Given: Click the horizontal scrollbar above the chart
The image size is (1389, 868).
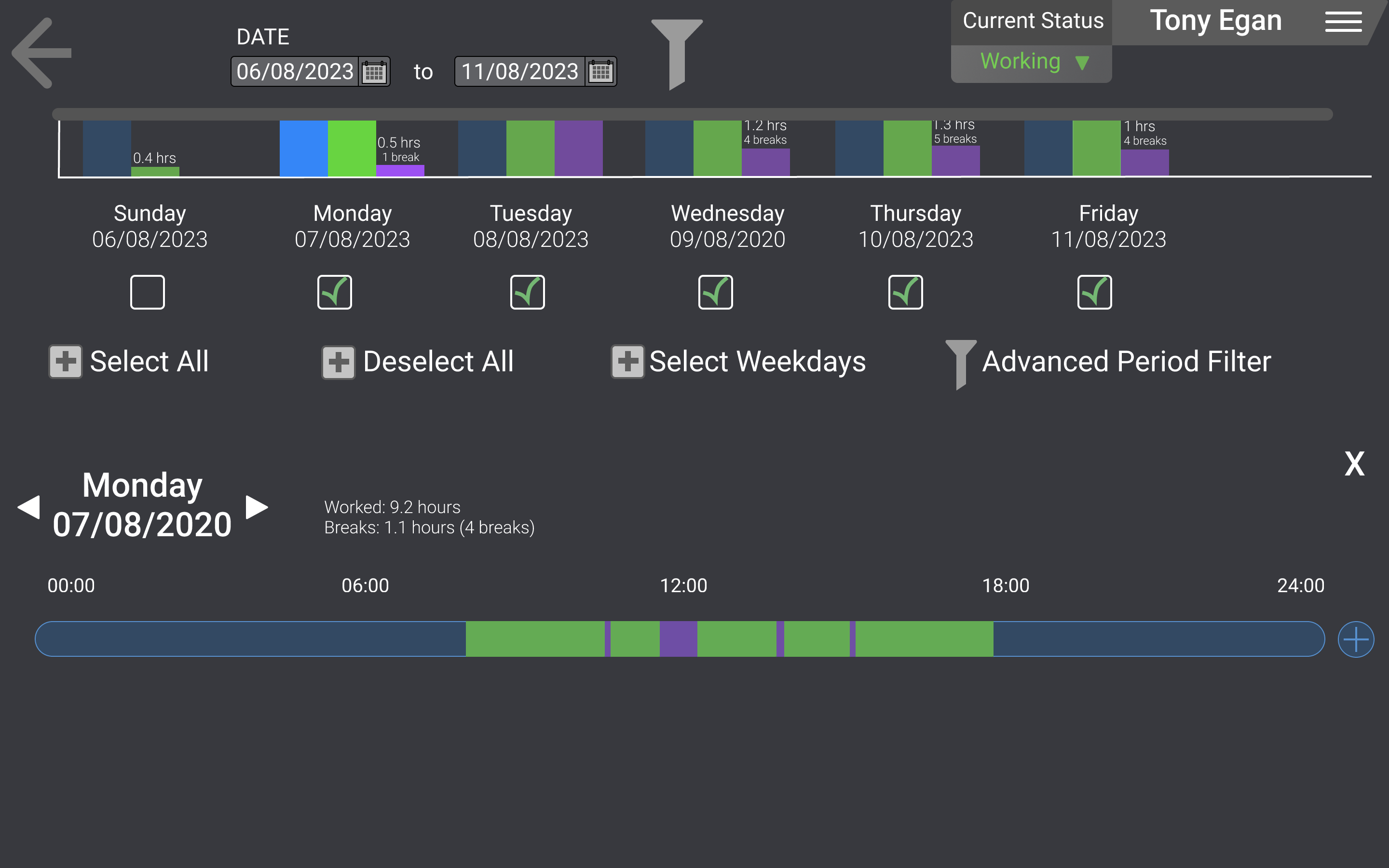Looking at the screenshot, I should (692, 114).
